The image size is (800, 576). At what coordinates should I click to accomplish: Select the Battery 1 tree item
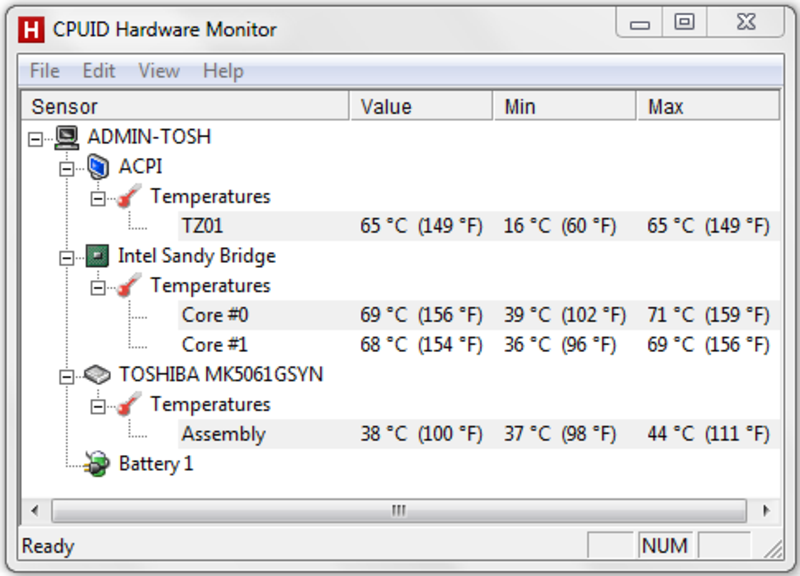[x=156, y=464]
